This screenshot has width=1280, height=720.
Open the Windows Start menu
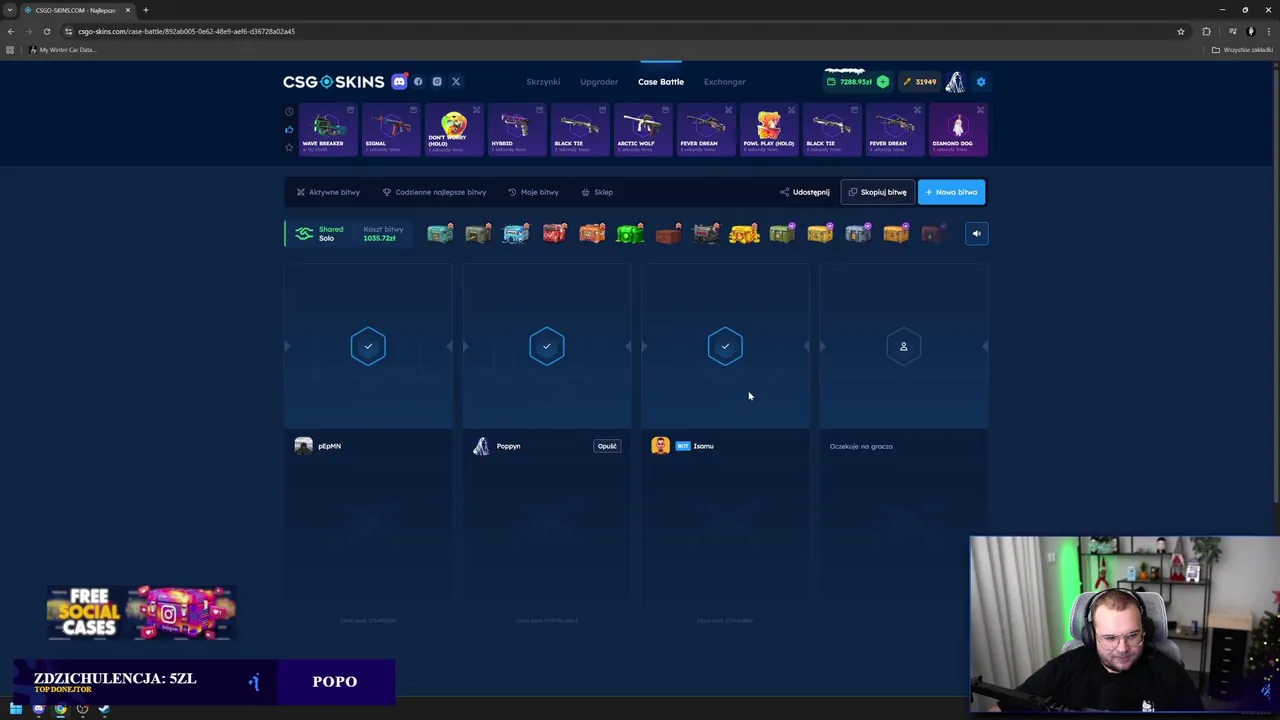16,709
